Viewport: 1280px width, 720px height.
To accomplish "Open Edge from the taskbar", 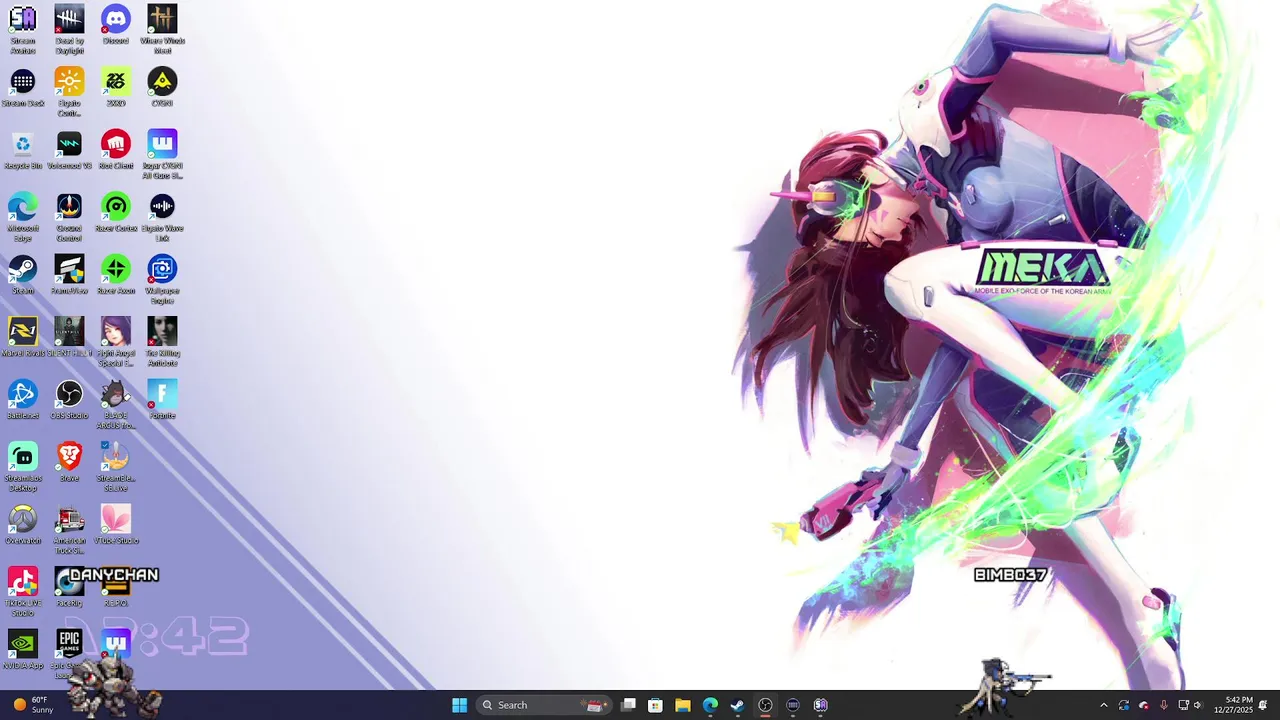I will tap(710, 705).
